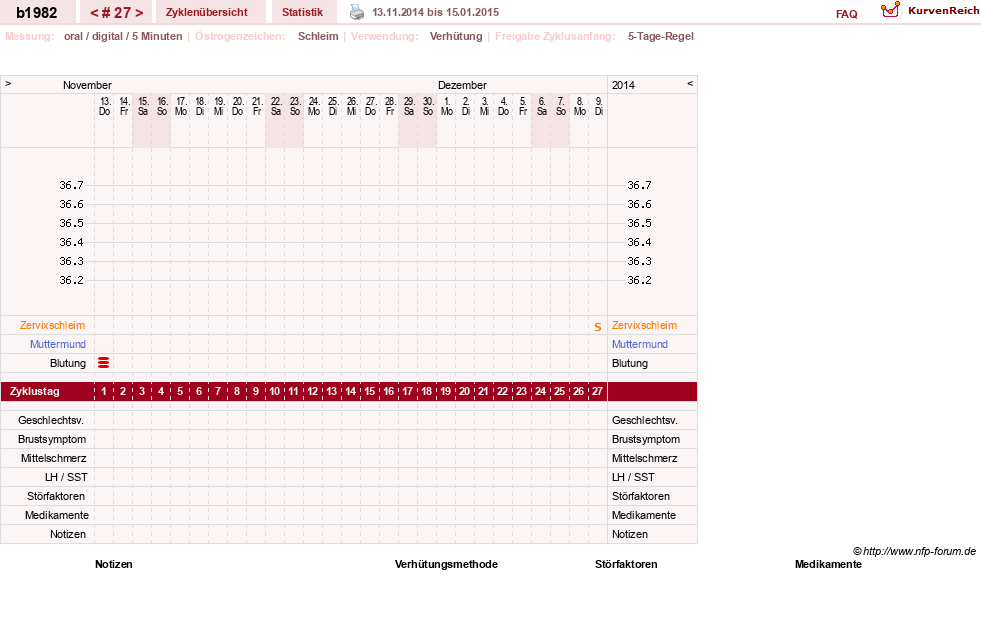This screenshot has height=623, width=981.
Task: Open the FAQ link
Action: click(x=846, y=14)
